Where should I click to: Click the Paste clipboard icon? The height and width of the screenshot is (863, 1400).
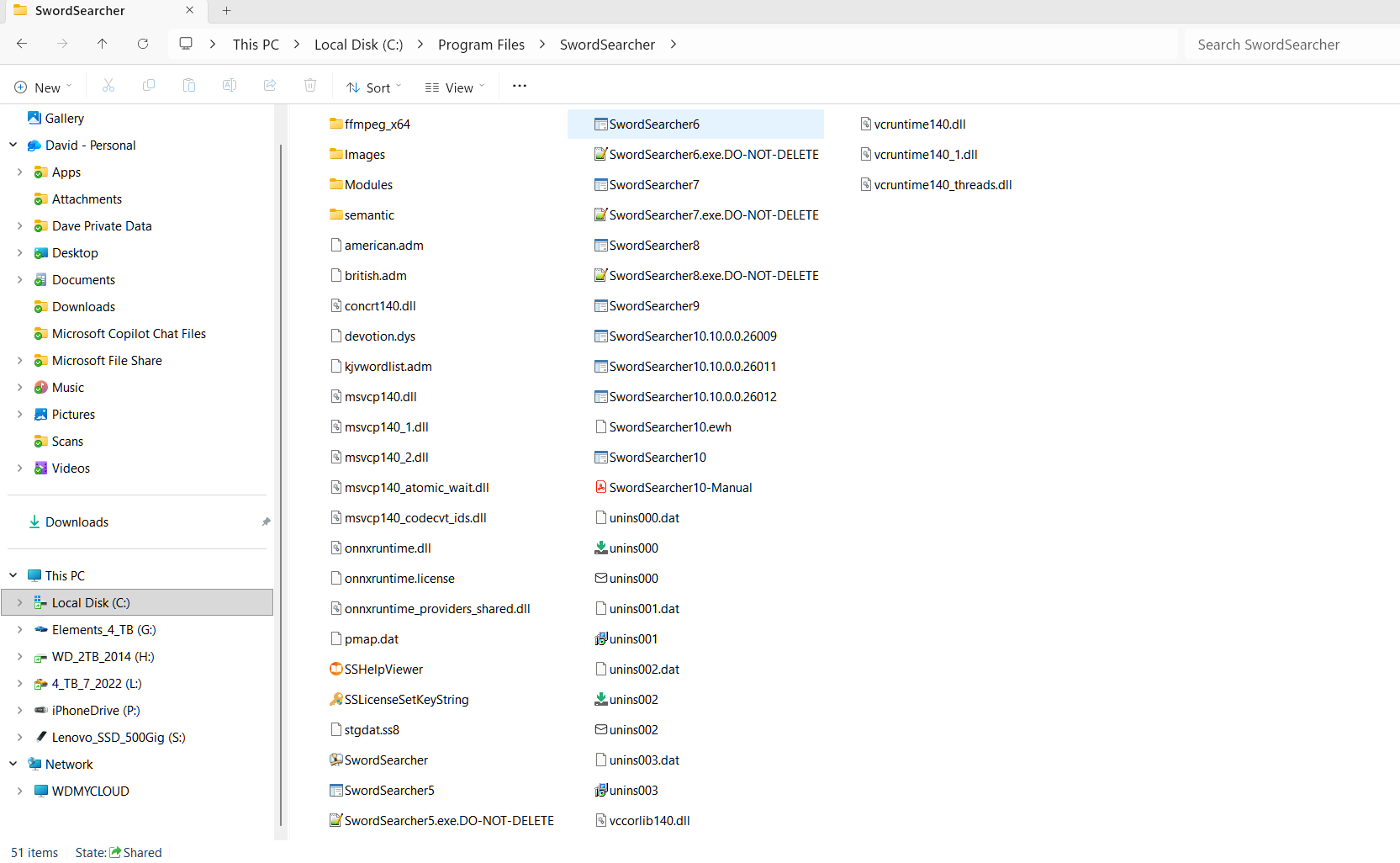click(189, 86)
